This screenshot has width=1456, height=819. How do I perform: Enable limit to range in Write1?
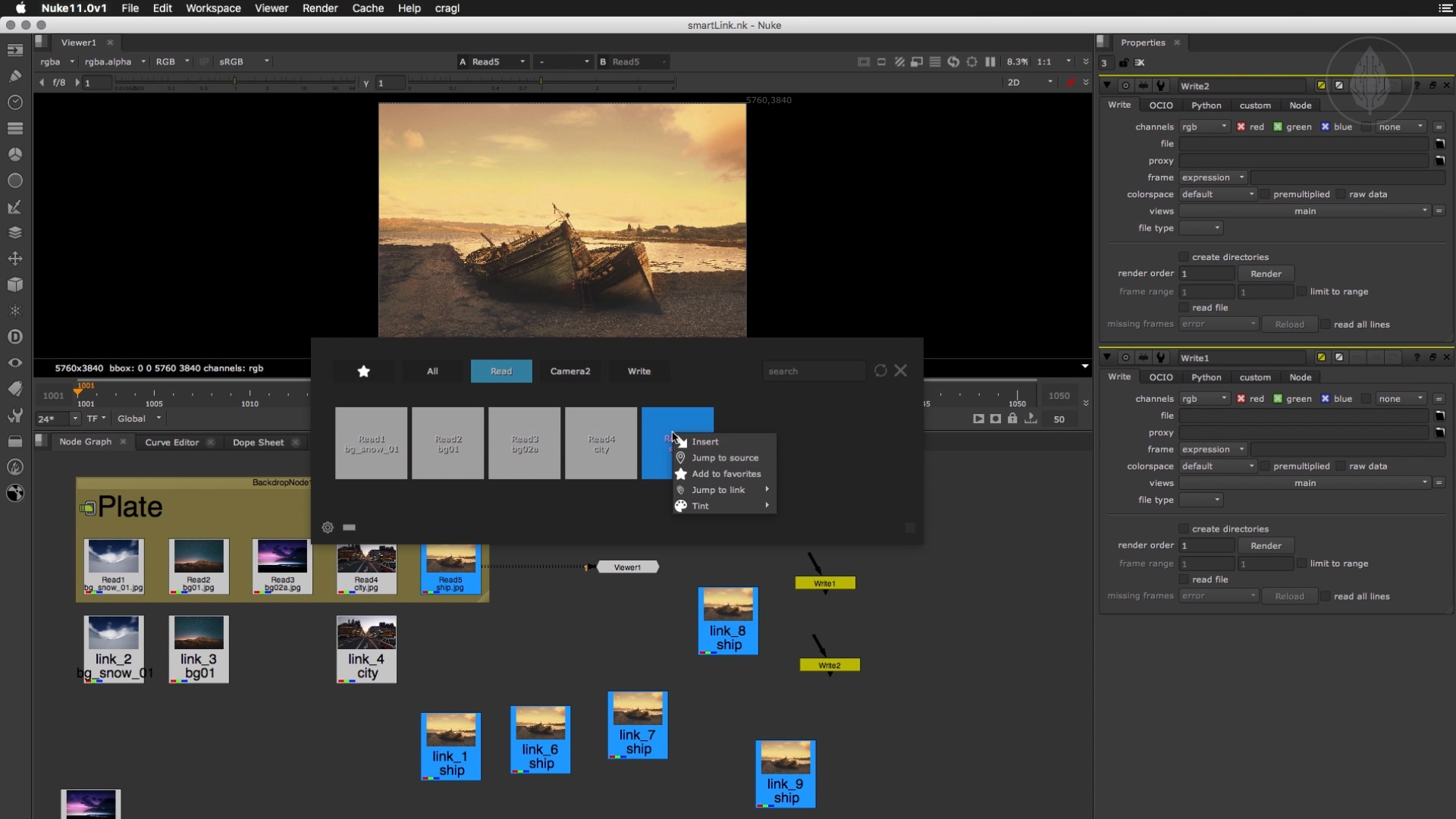tap(1301, 563)
